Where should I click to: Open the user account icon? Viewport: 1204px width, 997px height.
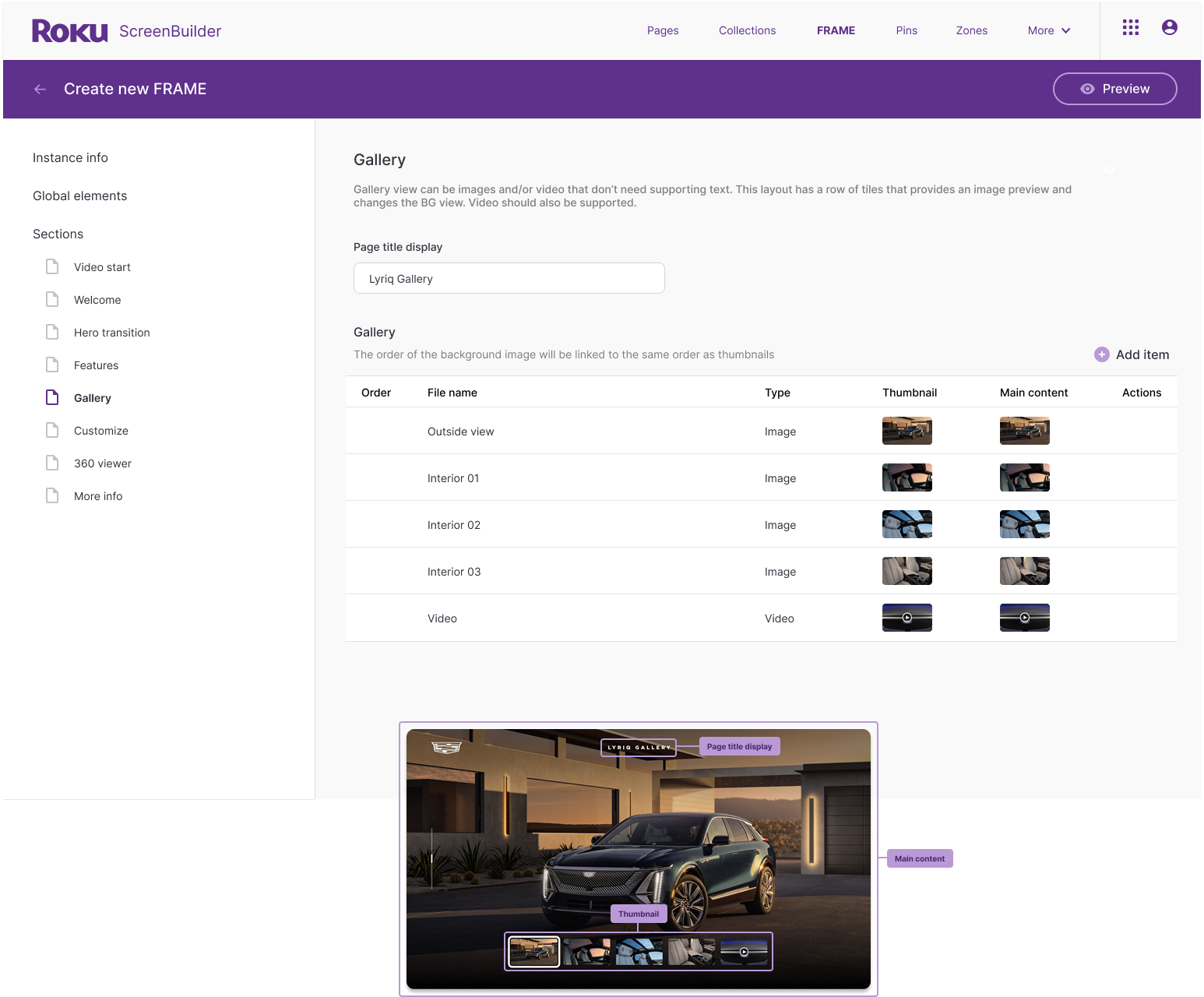point(1170,28)
